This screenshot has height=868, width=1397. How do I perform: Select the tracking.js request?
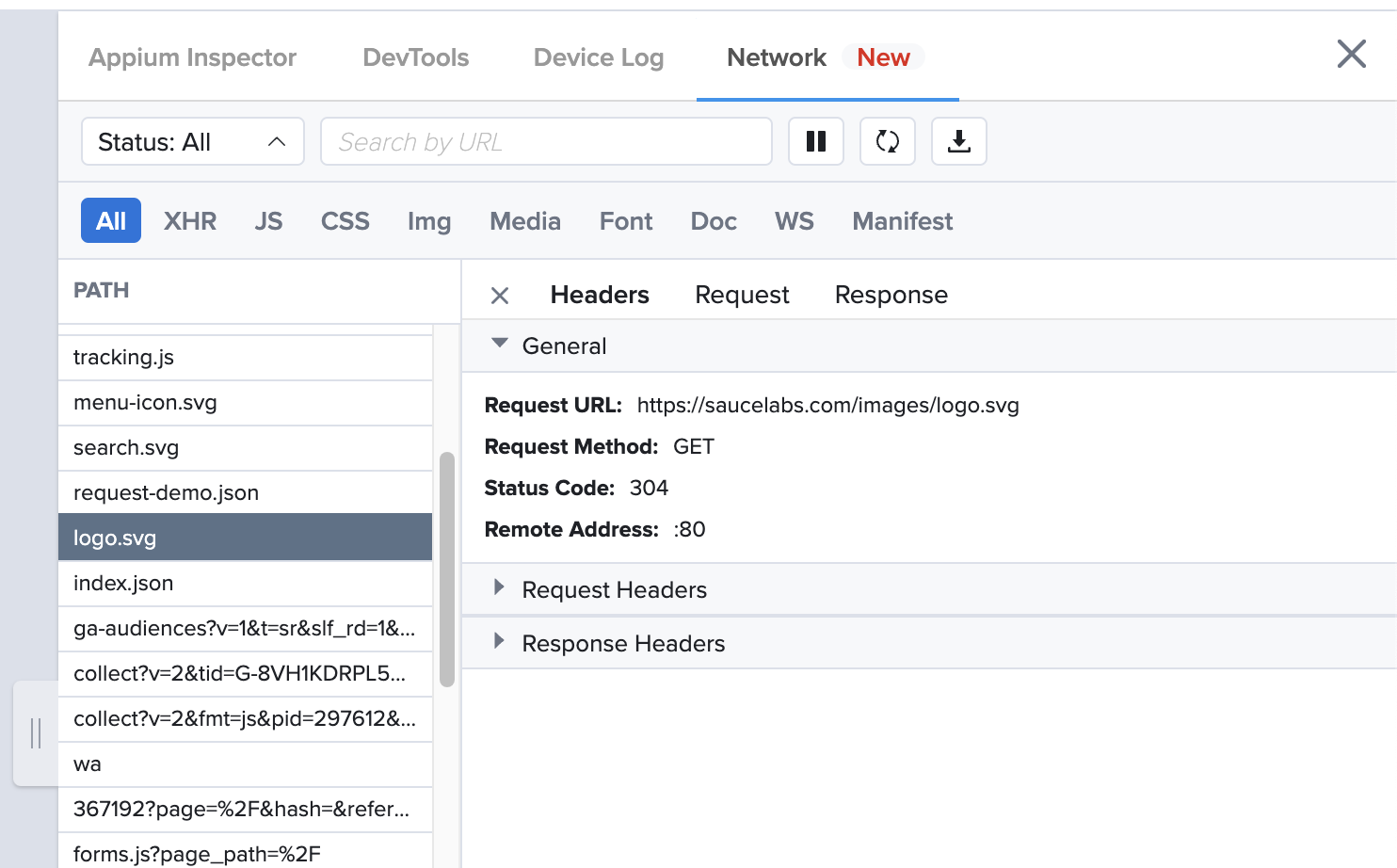click(123, 357)
